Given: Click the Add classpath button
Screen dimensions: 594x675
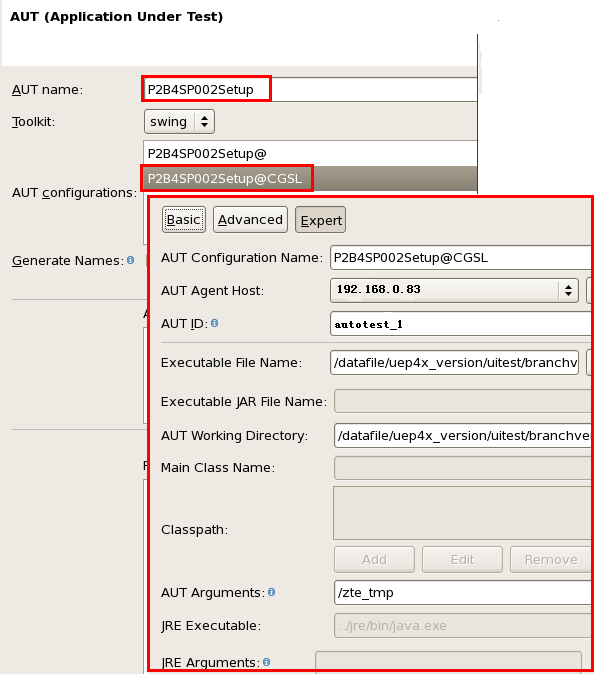Looking at the screenshot, I should pos(374,560).
